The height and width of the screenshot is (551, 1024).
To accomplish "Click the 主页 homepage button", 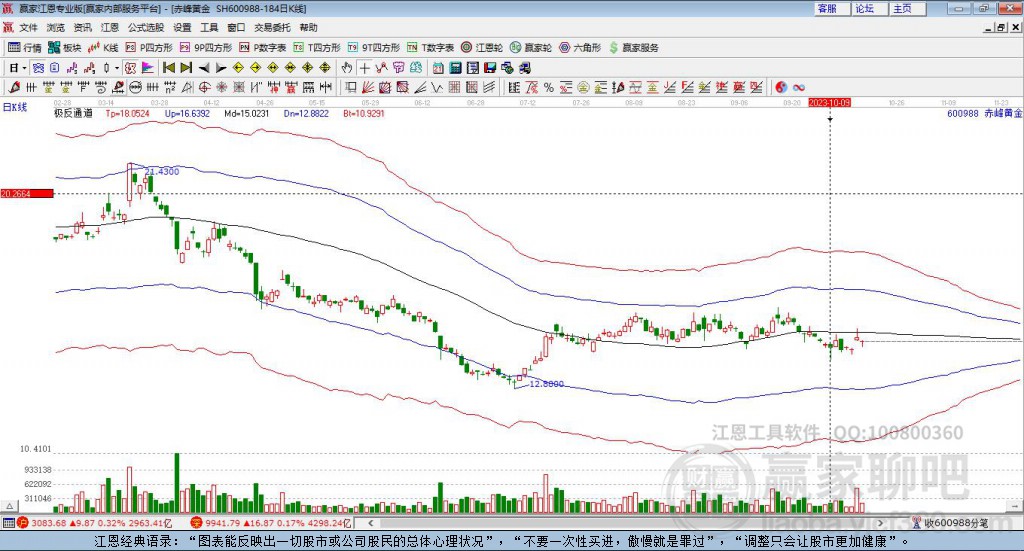I will (x=908, y=8).
